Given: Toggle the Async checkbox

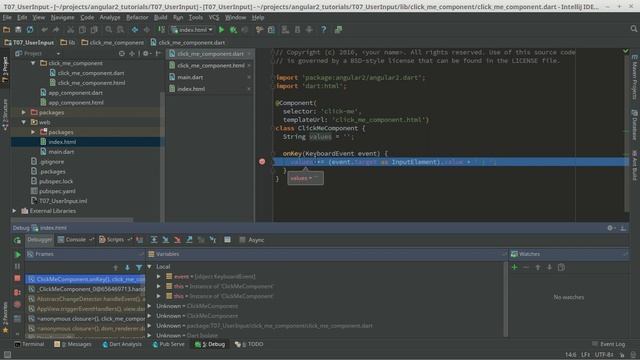Looking at the screenshot, I should (242, 240).
